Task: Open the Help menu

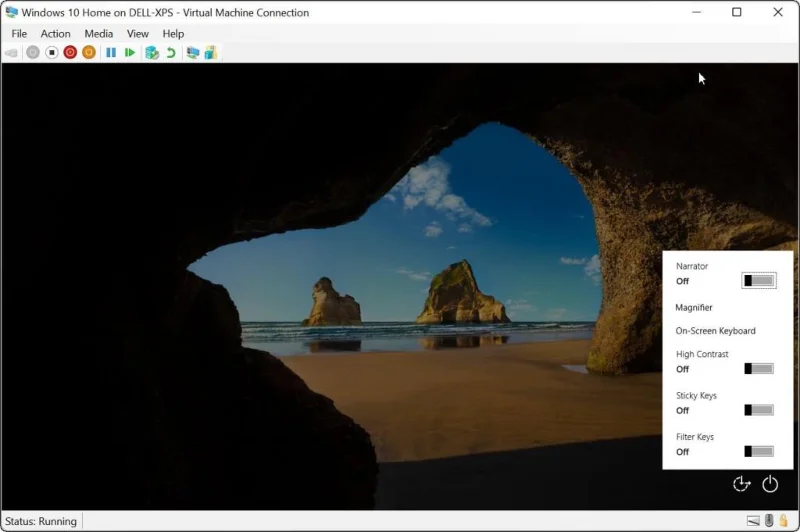Action: (173, 34)
